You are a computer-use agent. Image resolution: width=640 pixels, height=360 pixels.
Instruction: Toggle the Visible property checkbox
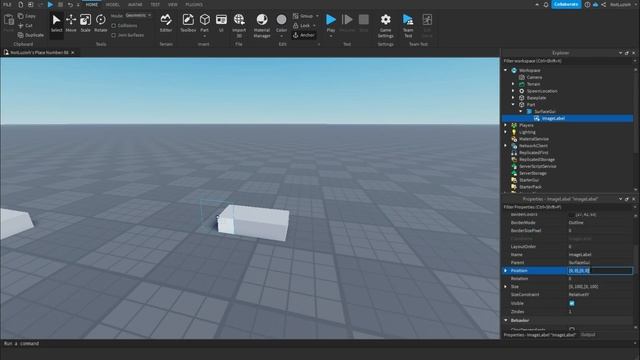pyautogui.click(x=572, y=303)
